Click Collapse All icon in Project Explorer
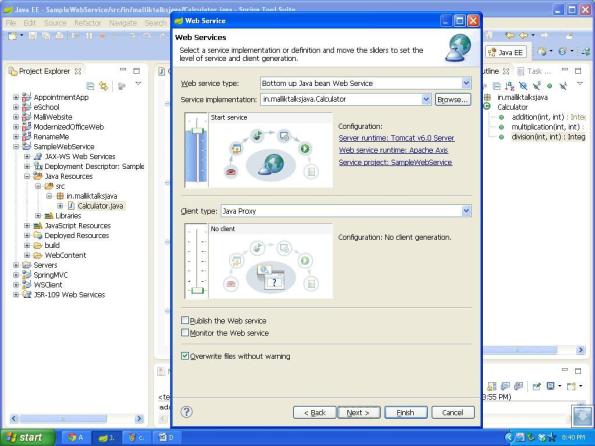 pos(90,86)
